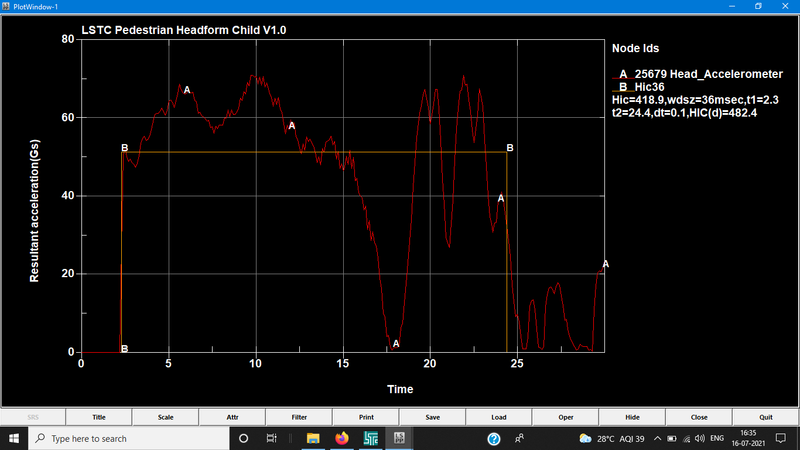Show hidden system tray icons
Screen dimensions: 800x450
coord(658,438)
